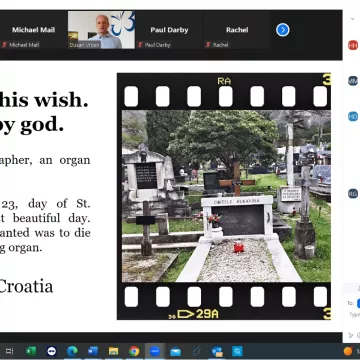Open the chat recipient selector next to To:
This screenshot has height=360, width=360.
pyautogui.click(x=358, y=303)
